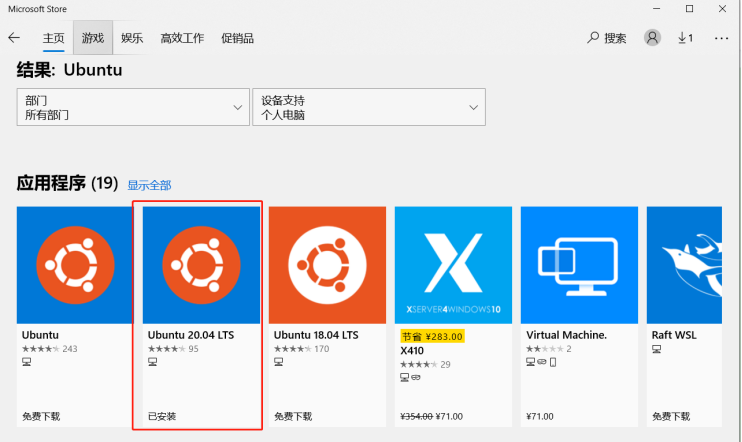Switch to the 游戏 tab

point(93,38)
